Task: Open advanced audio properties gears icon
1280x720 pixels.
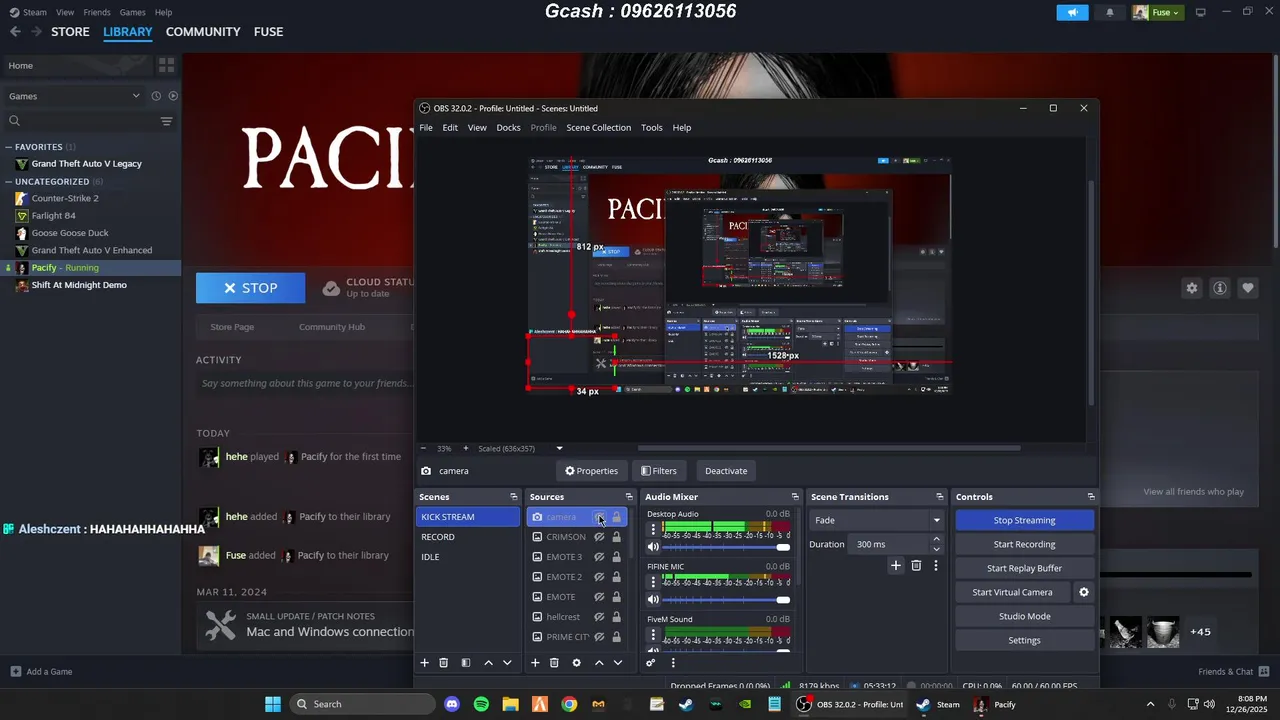Action: (650, 663)
